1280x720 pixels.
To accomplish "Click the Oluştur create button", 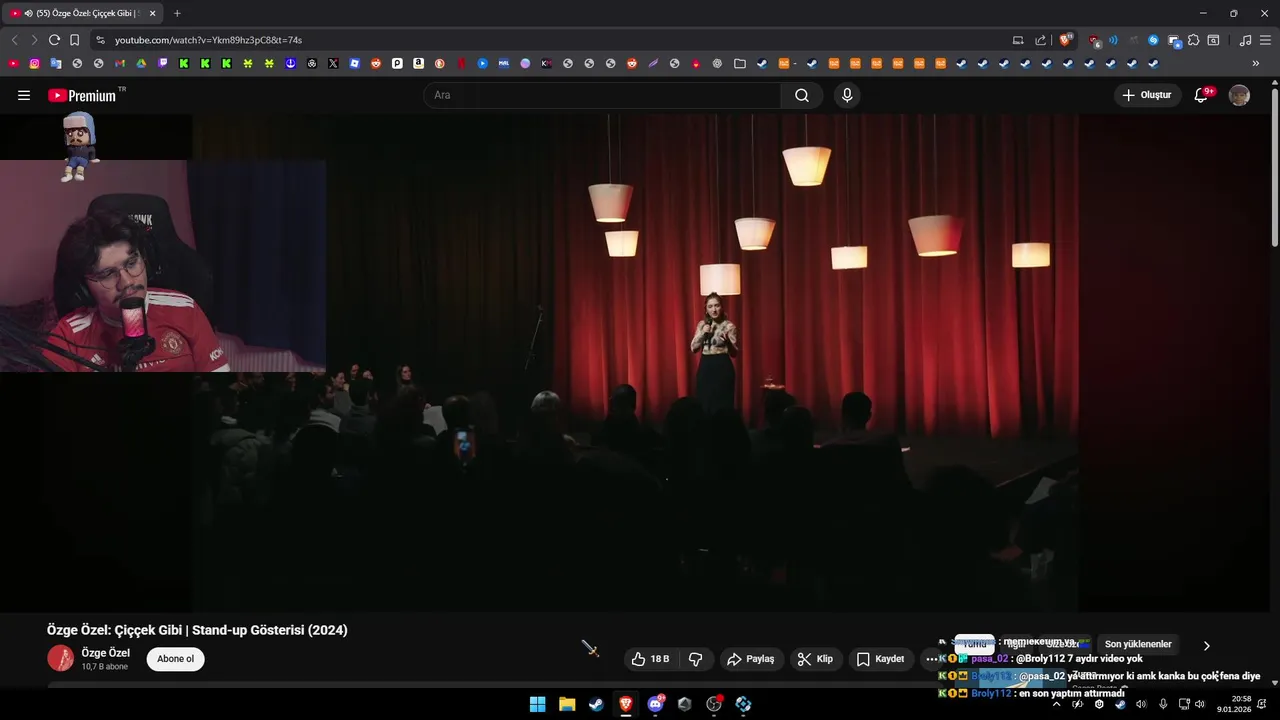I will coord(1146,95).
